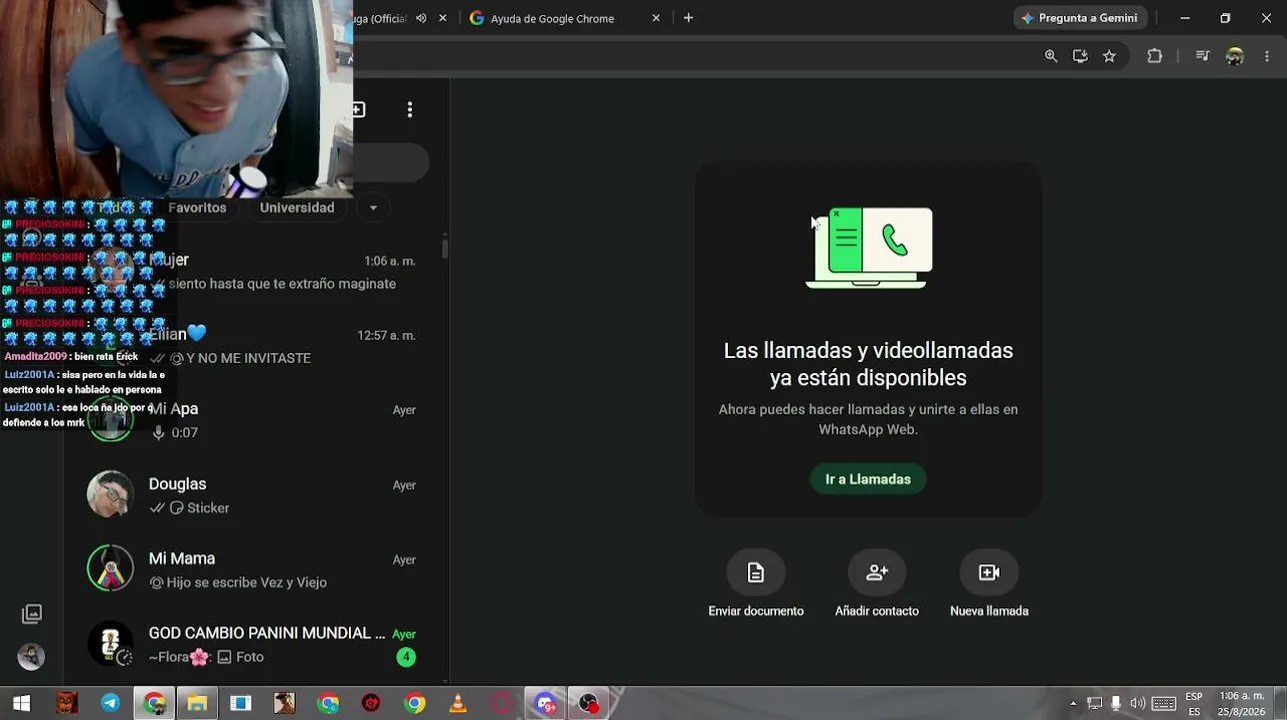The width and height of the screenshot is (1287, 720).
Task: Open taskbar clock showing 1:06 a. m.
Action: click(1242, 704)
